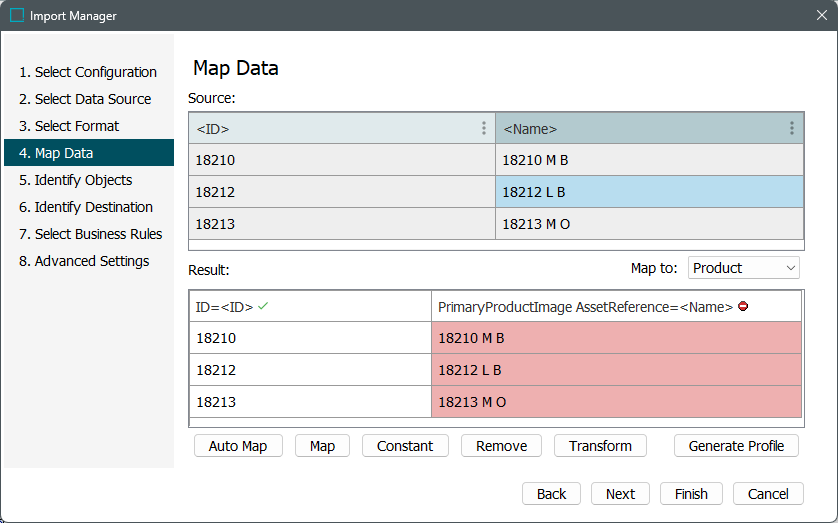Select the red 18210 M B result cell
This screenshot has height=523, width=838.
[x=616, y=338]
